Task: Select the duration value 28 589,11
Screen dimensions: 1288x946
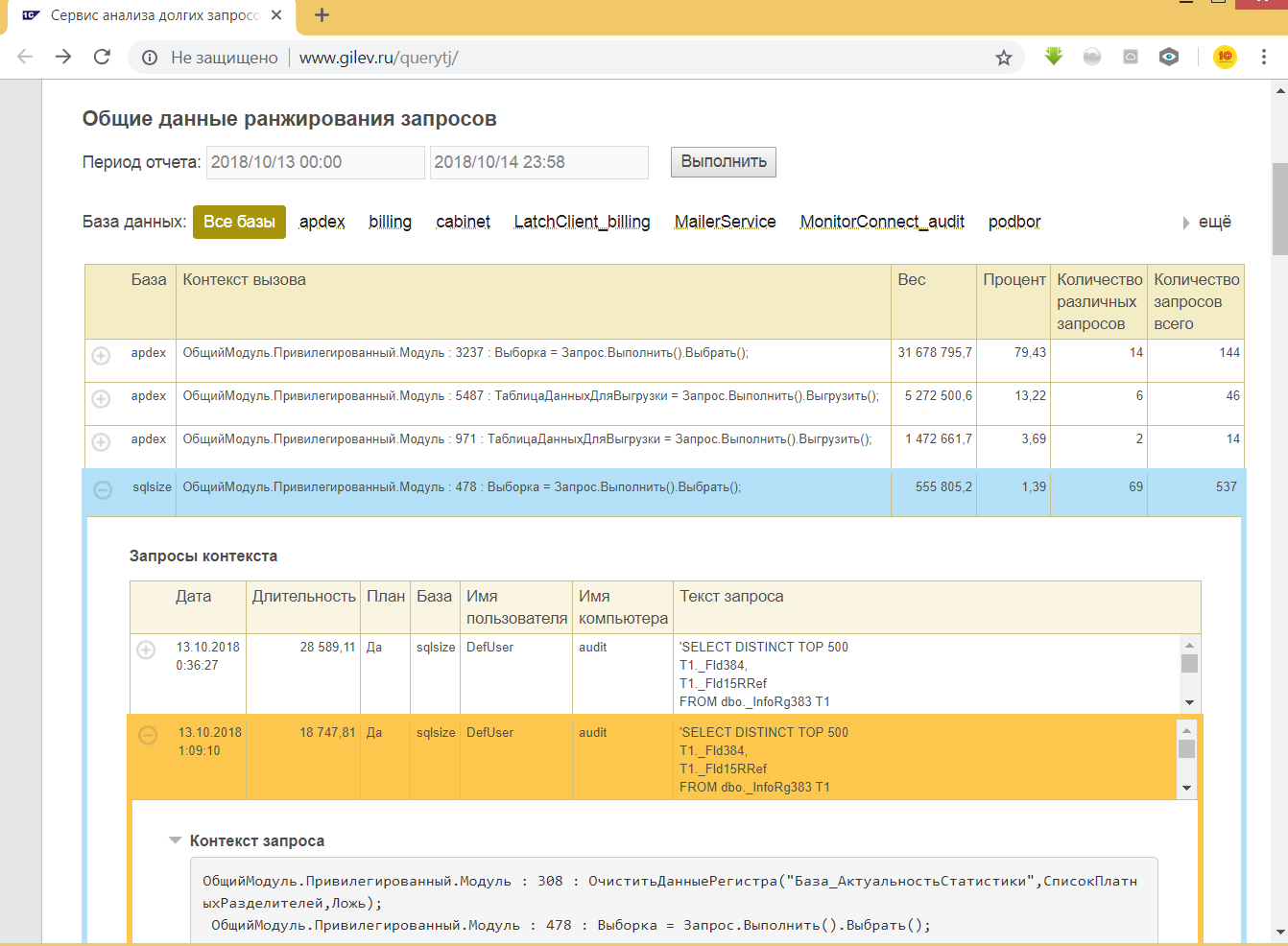Action: [x=328, y=647]
